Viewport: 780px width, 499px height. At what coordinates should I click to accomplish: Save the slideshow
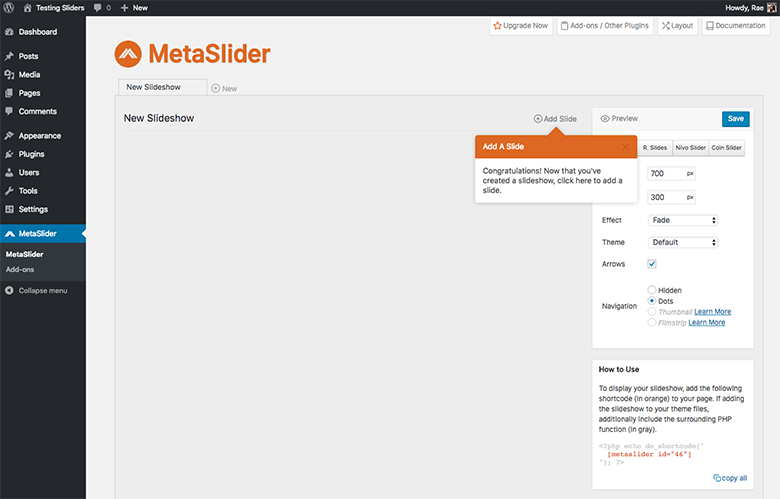[x=736, y=119]
